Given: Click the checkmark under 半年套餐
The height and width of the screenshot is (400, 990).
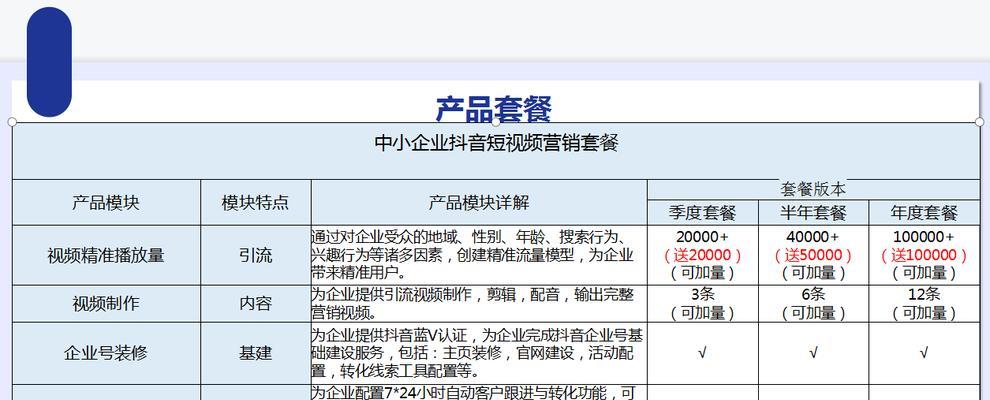Looking at the screenshot, I should [813, 353].
